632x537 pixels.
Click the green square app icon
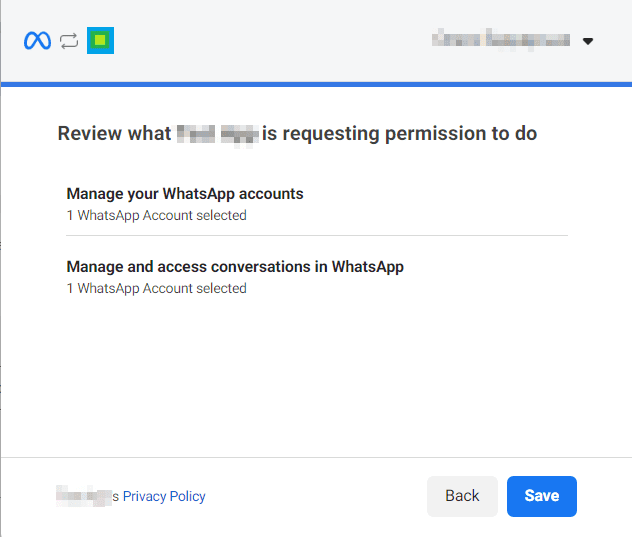tap(100, 40)
